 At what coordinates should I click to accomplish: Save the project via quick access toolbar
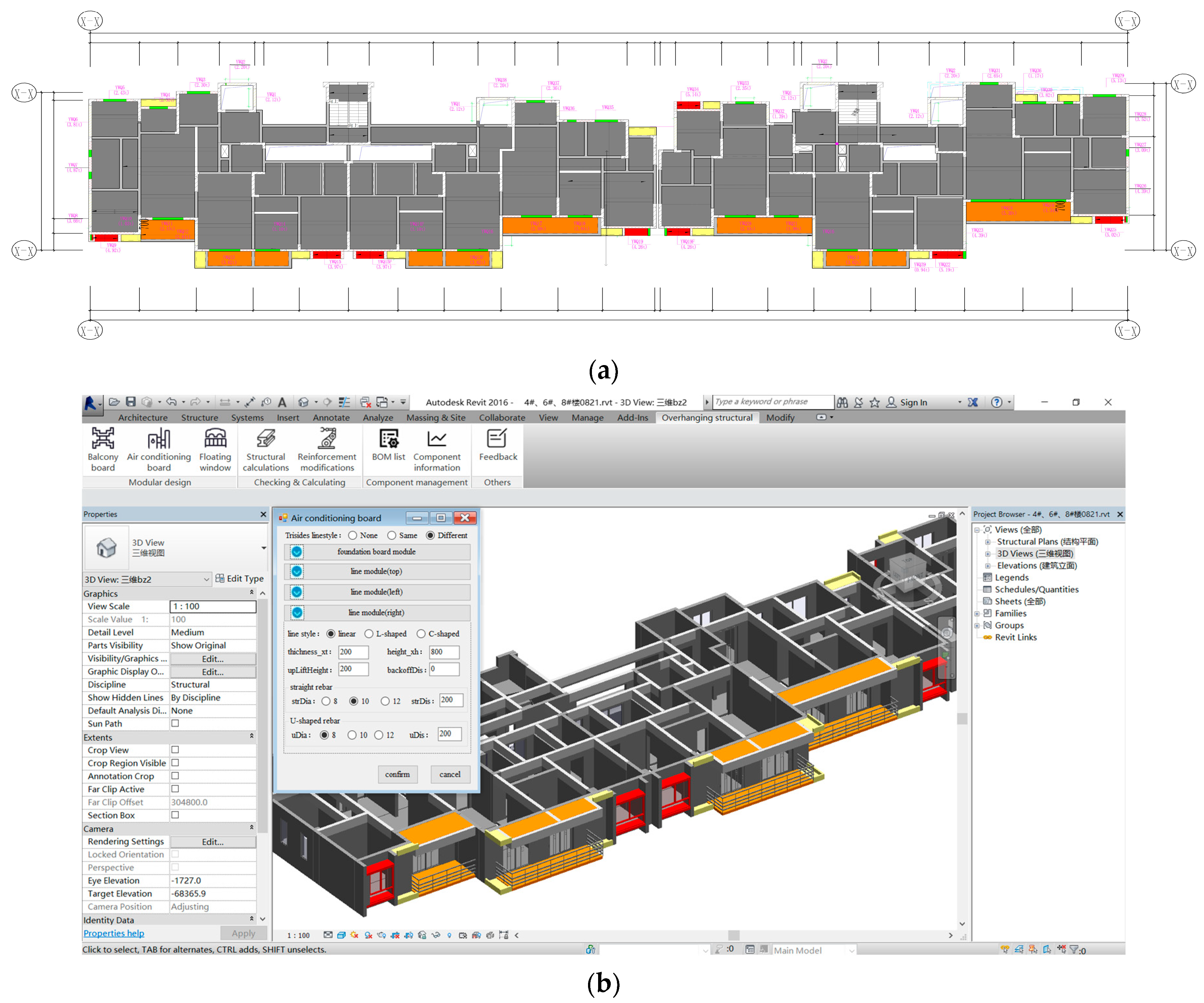tap(130, 402)
